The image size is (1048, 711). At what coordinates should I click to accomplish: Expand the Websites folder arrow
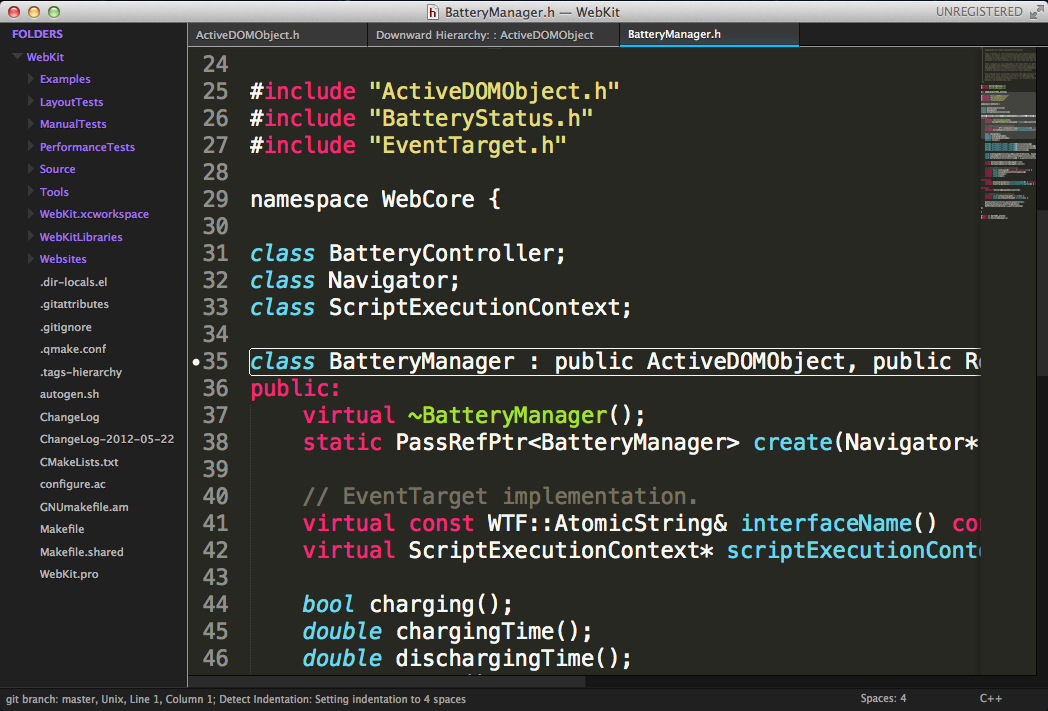(31, 259)
